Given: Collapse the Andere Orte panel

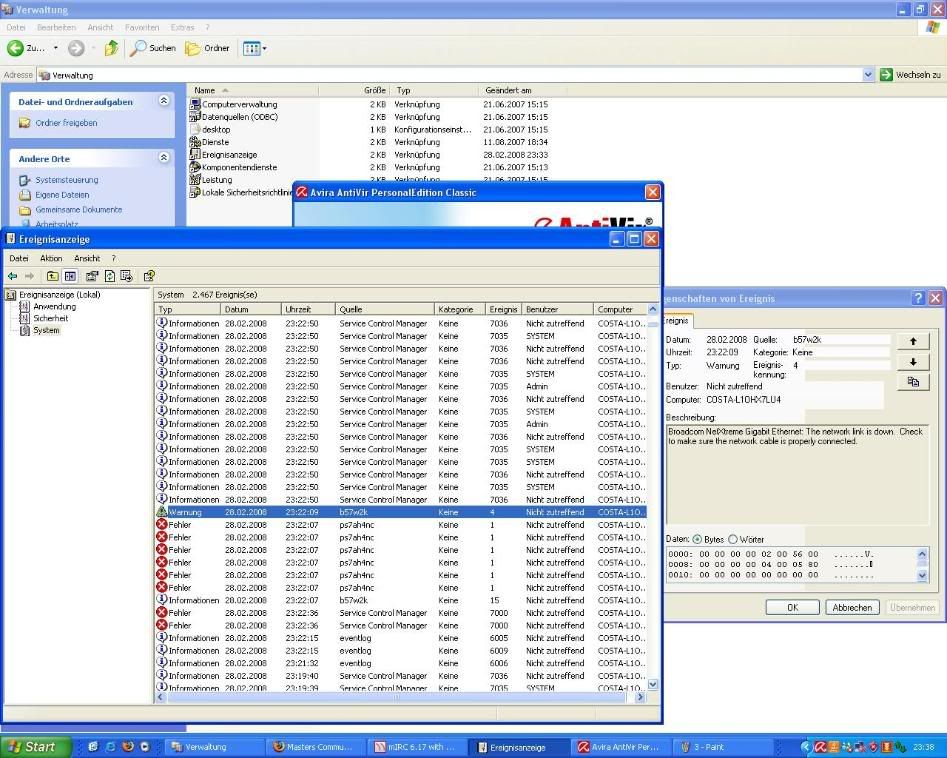Looking at the screenshot, I should [164, 158].
